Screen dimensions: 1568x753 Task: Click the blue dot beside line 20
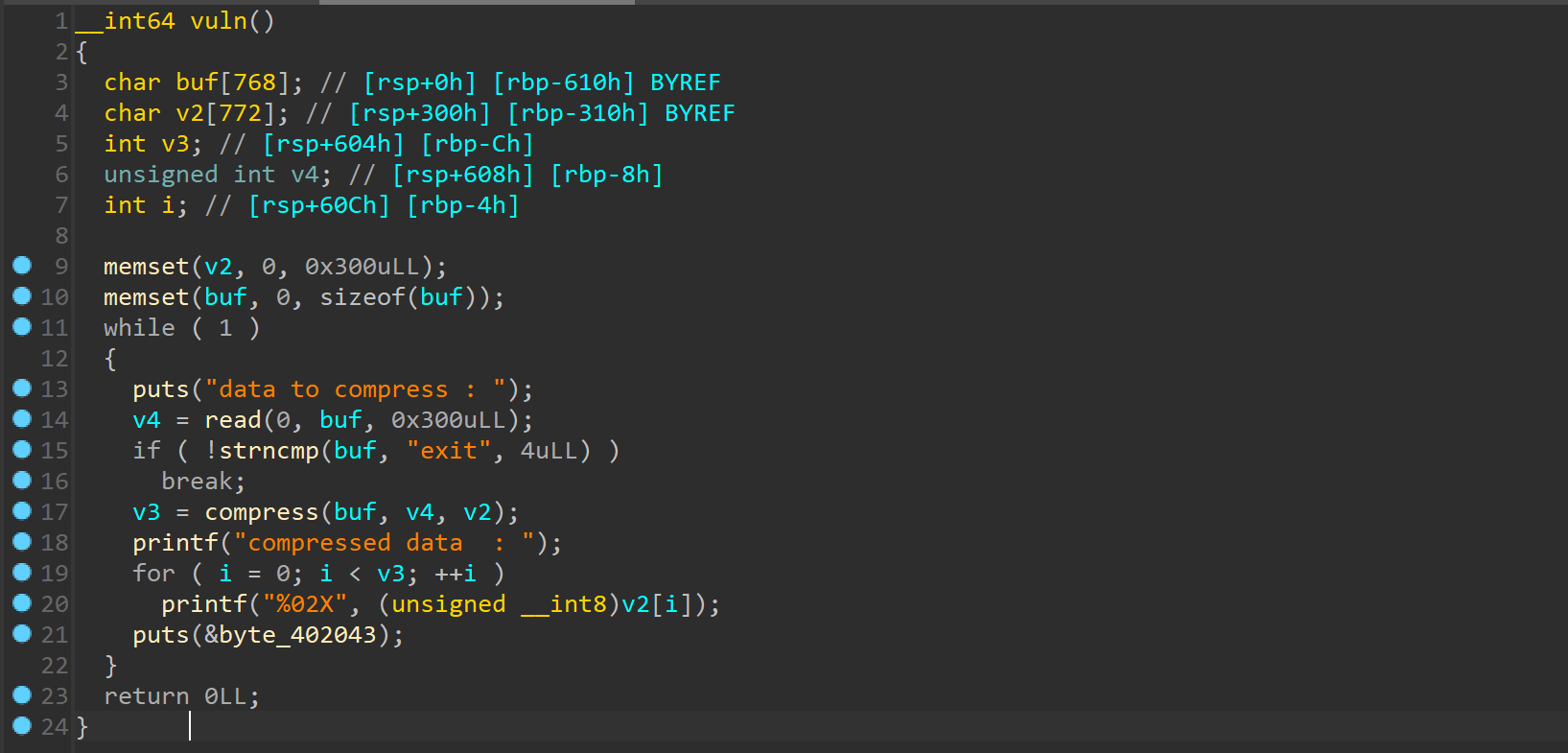click(22, 603)
